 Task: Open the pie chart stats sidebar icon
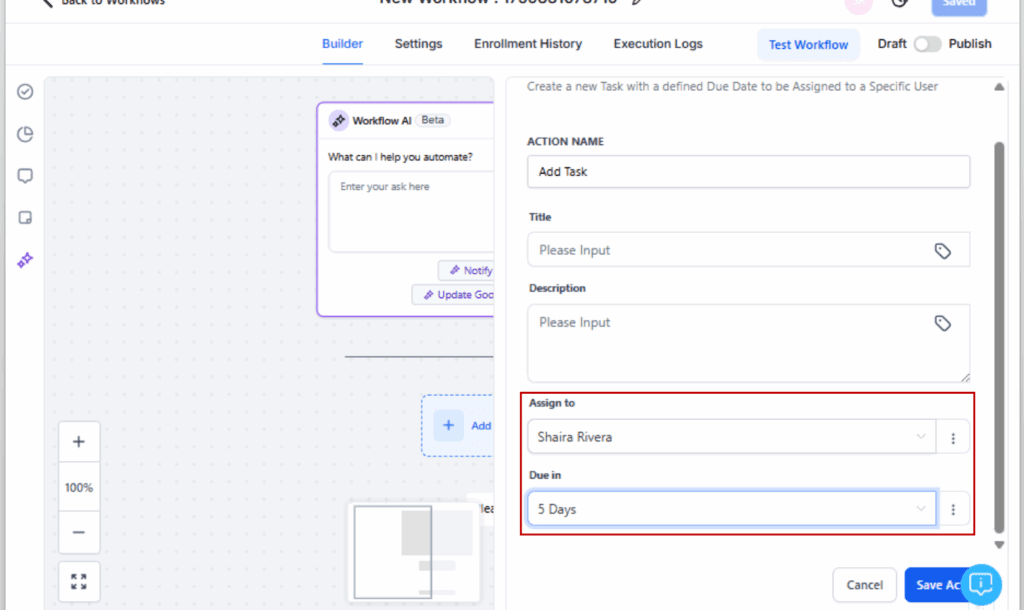tap(25, 134)
